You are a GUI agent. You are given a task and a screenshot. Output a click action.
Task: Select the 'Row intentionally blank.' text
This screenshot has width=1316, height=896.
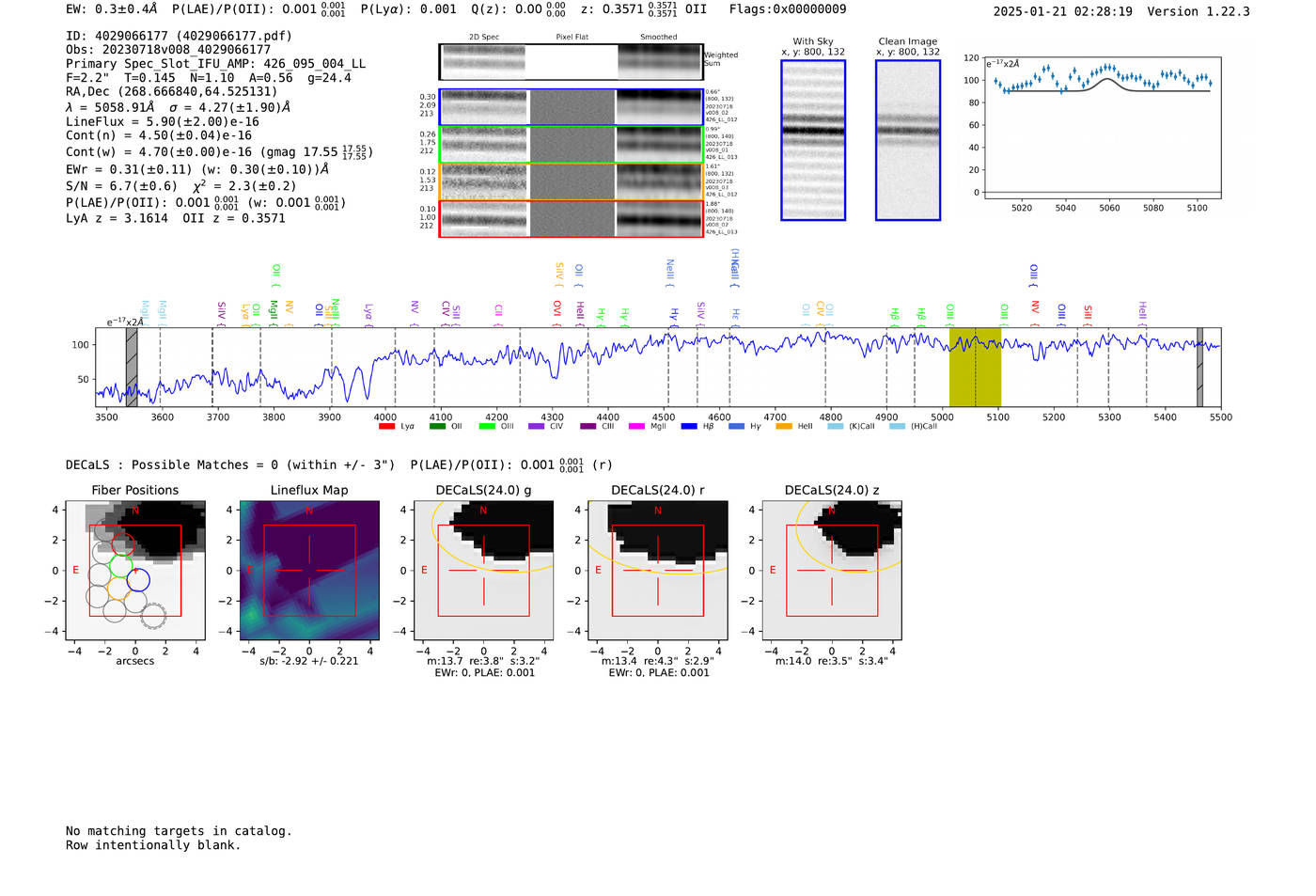(x=153, y=845)
